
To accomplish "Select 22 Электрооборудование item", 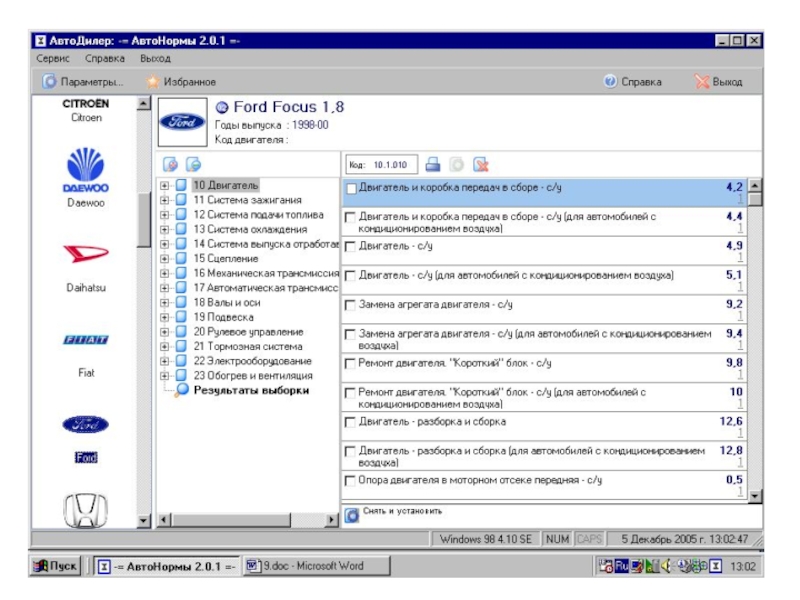I will pyautogui.click(x=253, y=361).
